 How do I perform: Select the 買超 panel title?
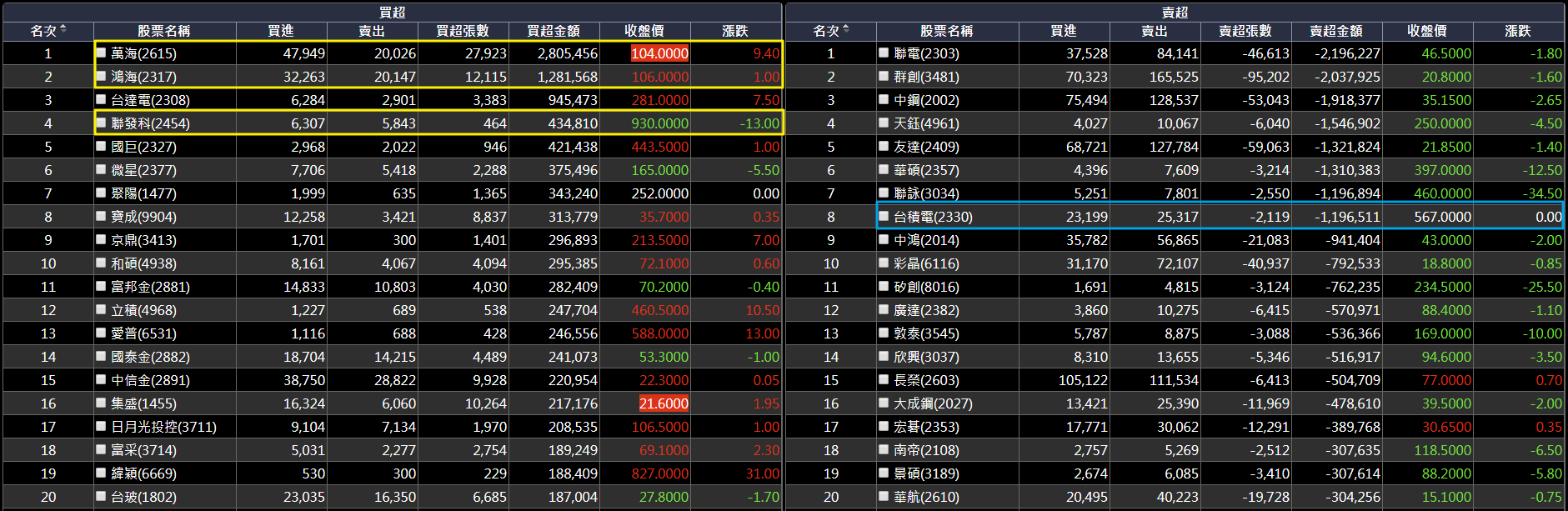point(392,12)
